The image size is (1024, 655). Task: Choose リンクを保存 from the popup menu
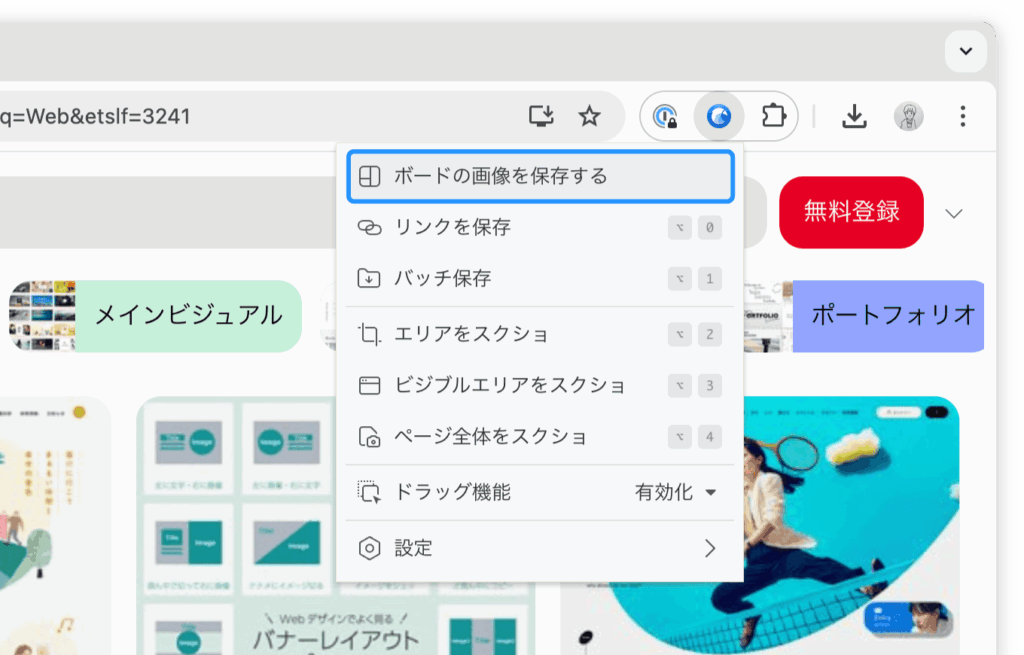tap(540, 228)
